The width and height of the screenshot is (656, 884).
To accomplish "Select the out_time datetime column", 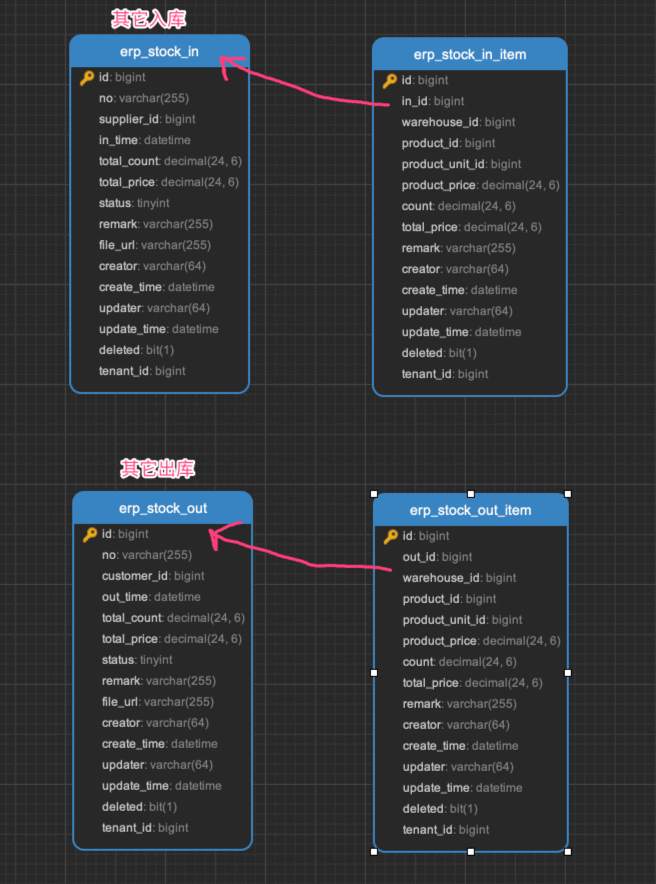I will coord(151,597).
